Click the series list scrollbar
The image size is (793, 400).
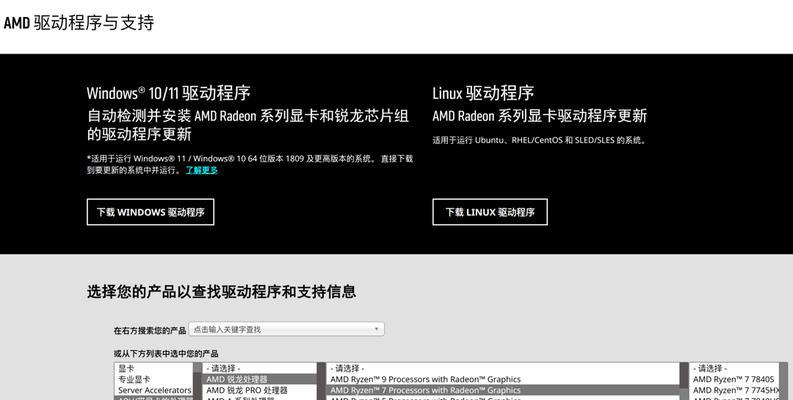click(x=684, y=381)
